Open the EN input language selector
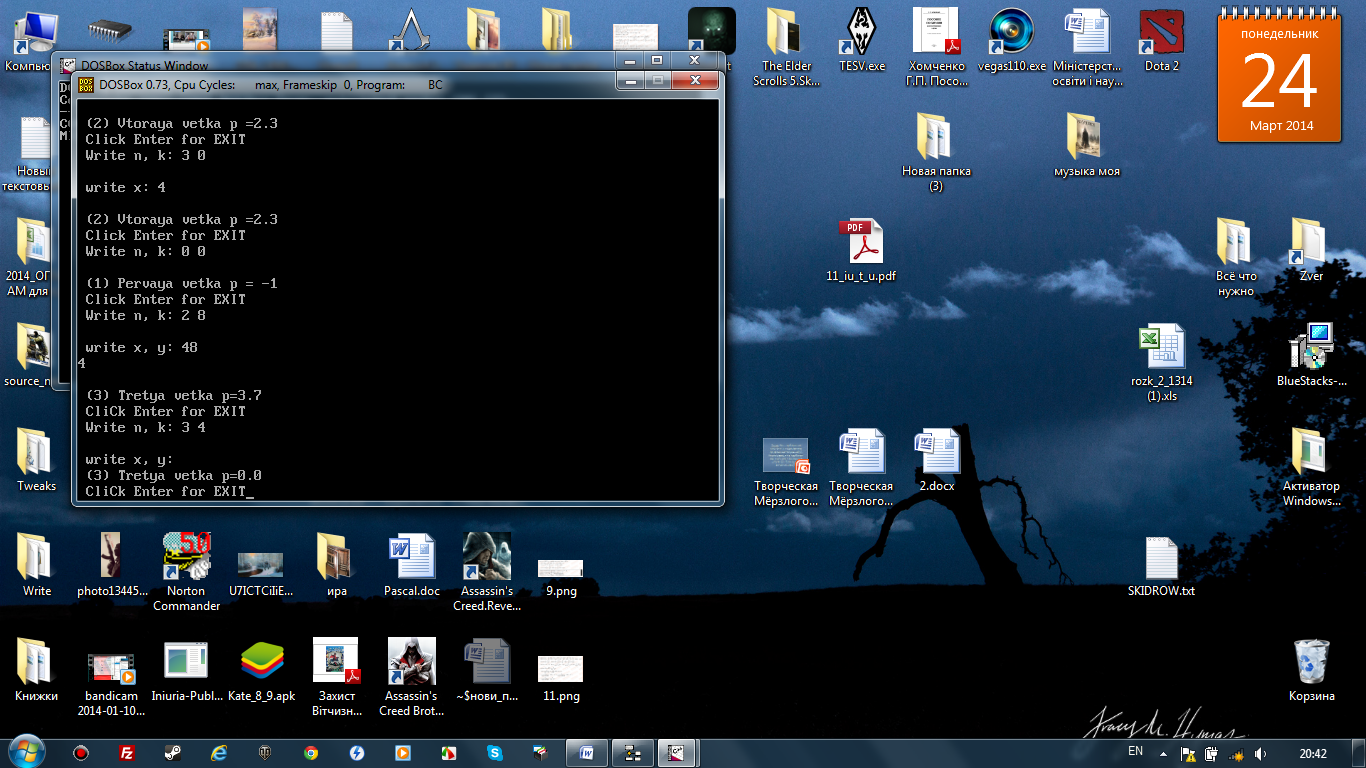 (1135, 752)
